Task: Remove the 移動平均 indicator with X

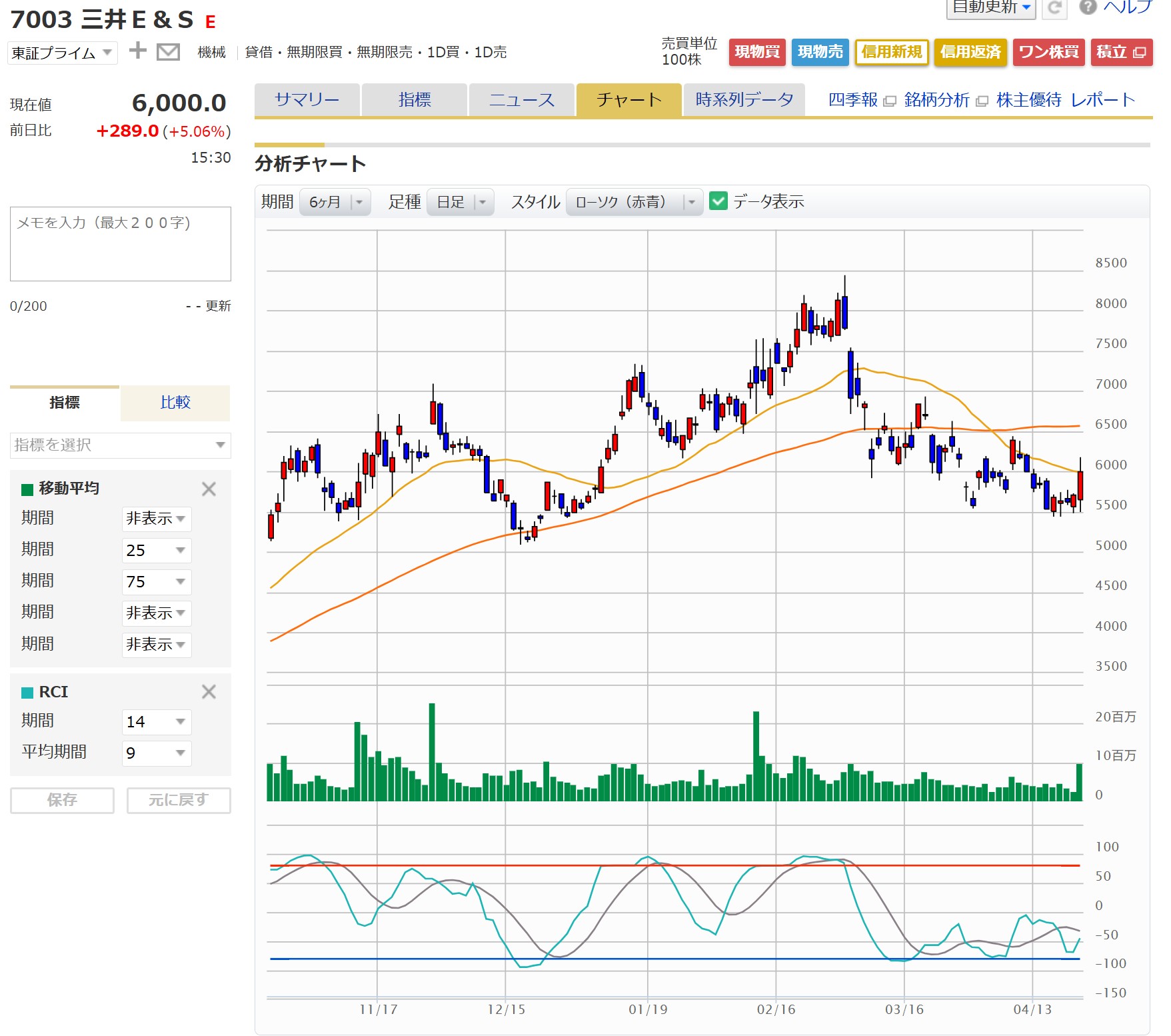Action: coord(209,489)
